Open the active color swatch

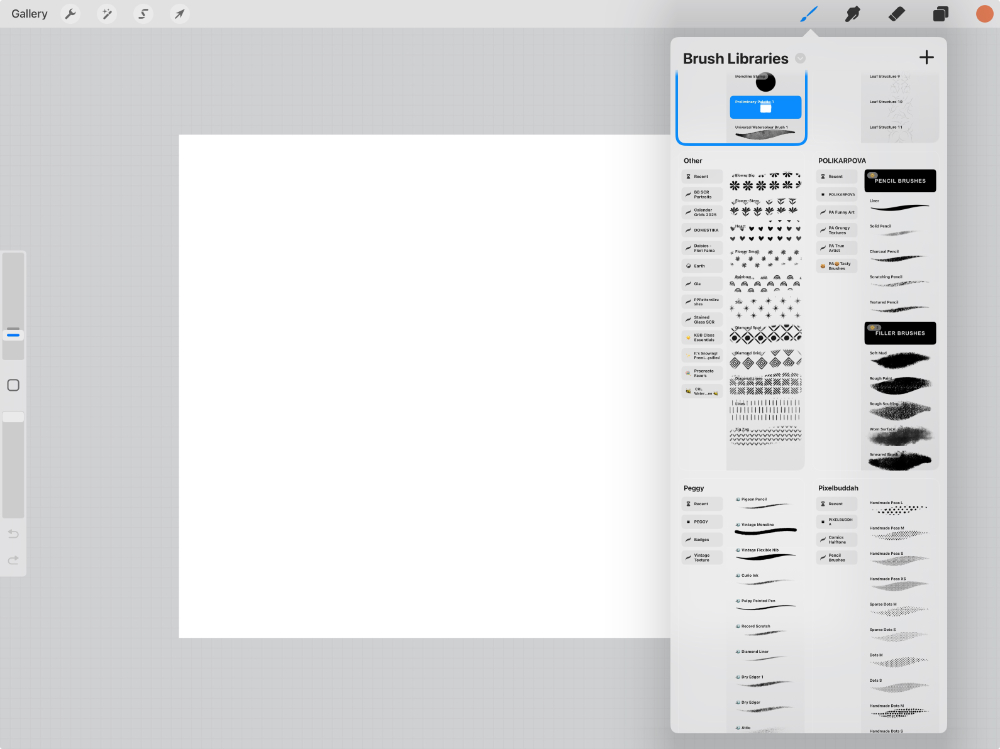pos(984,14)
